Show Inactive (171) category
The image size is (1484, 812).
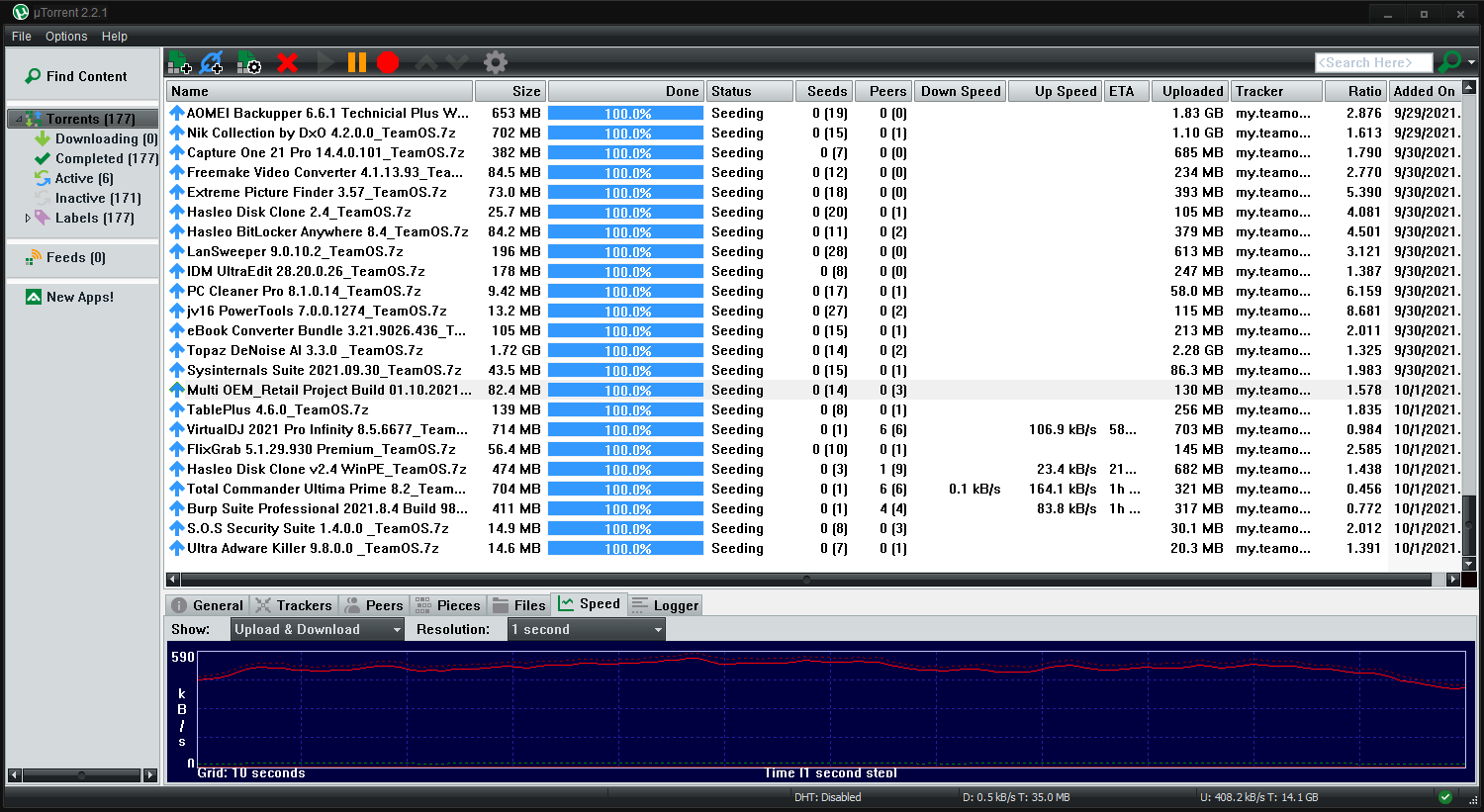88,198
